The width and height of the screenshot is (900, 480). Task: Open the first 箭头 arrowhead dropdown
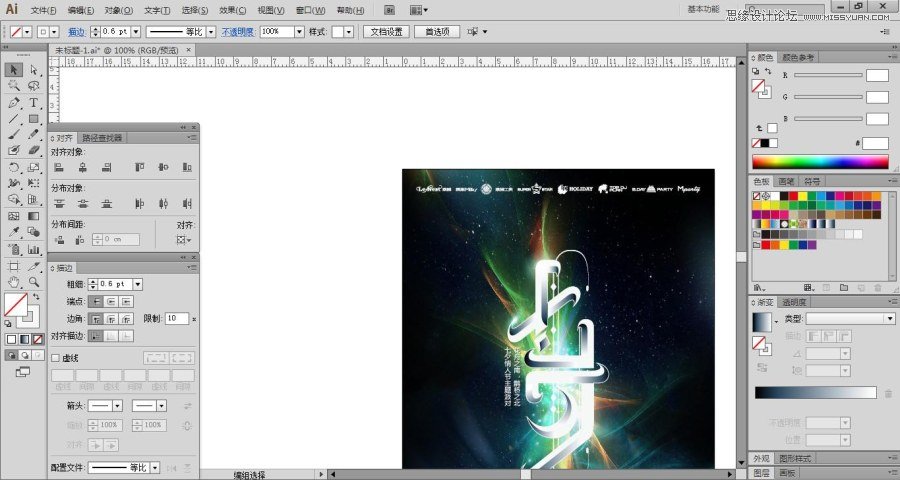click(117, 406)
